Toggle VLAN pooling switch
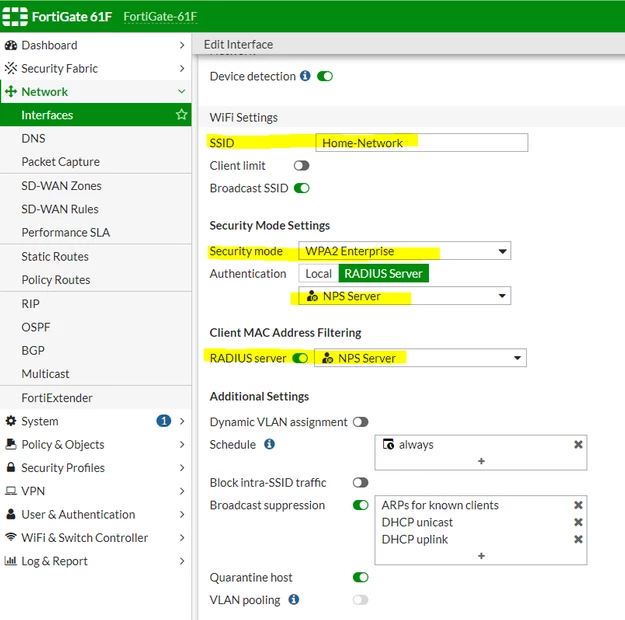The image size is (625, 620). (x=360, y=600)
